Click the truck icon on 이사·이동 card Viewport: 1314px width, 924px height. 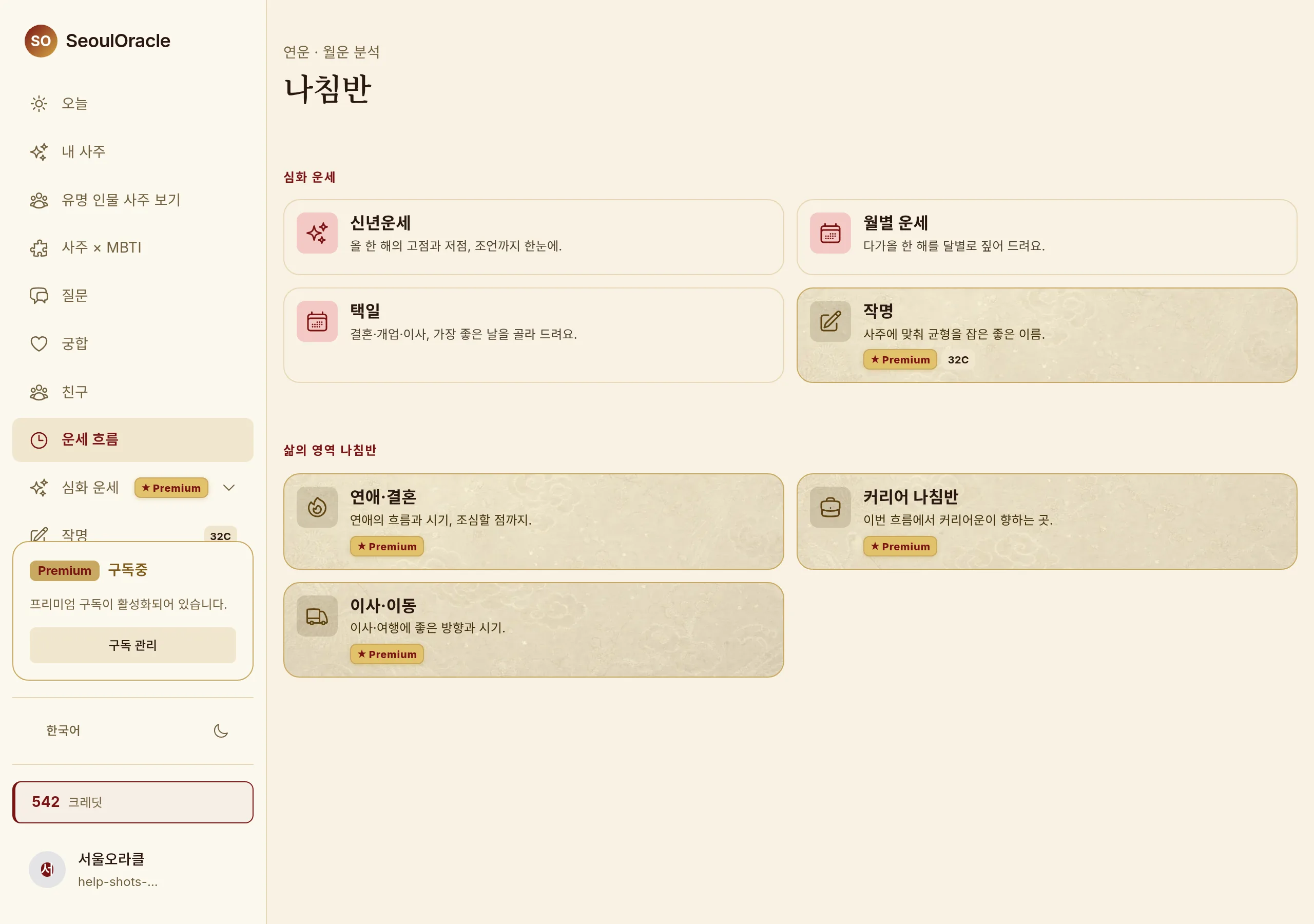tap(317, 616)
